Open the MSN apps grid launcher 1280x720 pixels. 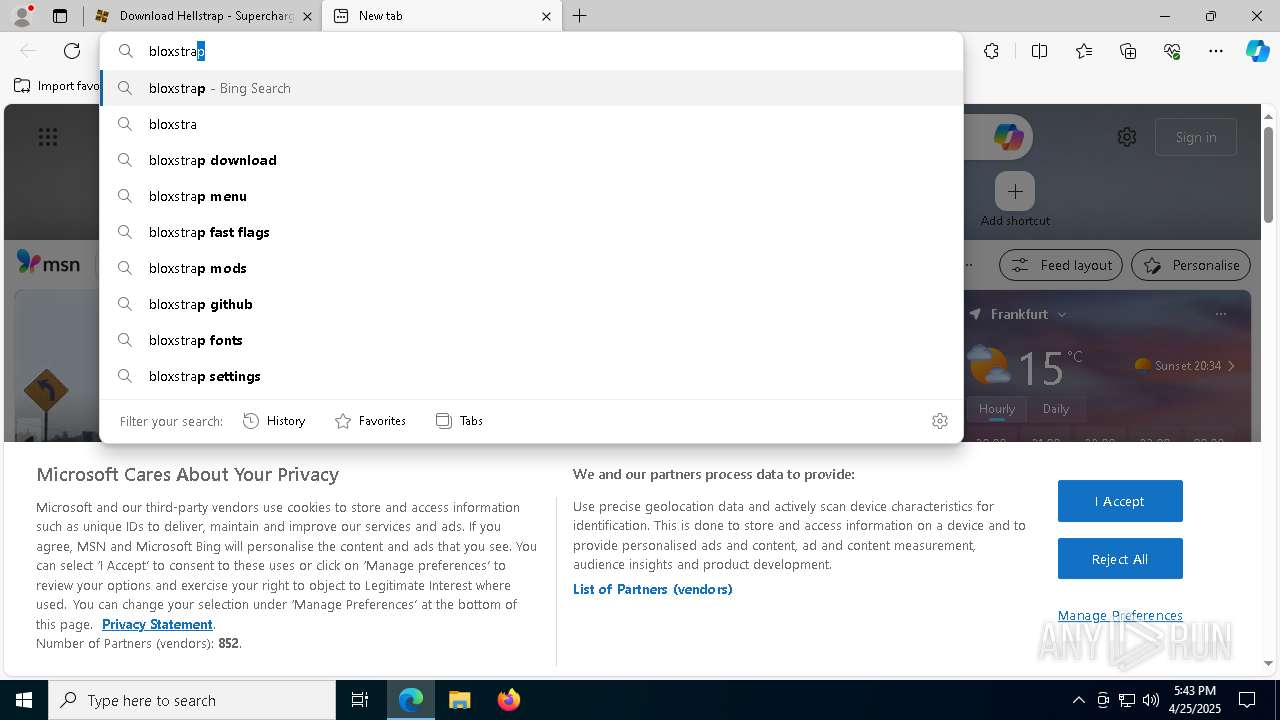pyautogui.click(x=48, y=137)
